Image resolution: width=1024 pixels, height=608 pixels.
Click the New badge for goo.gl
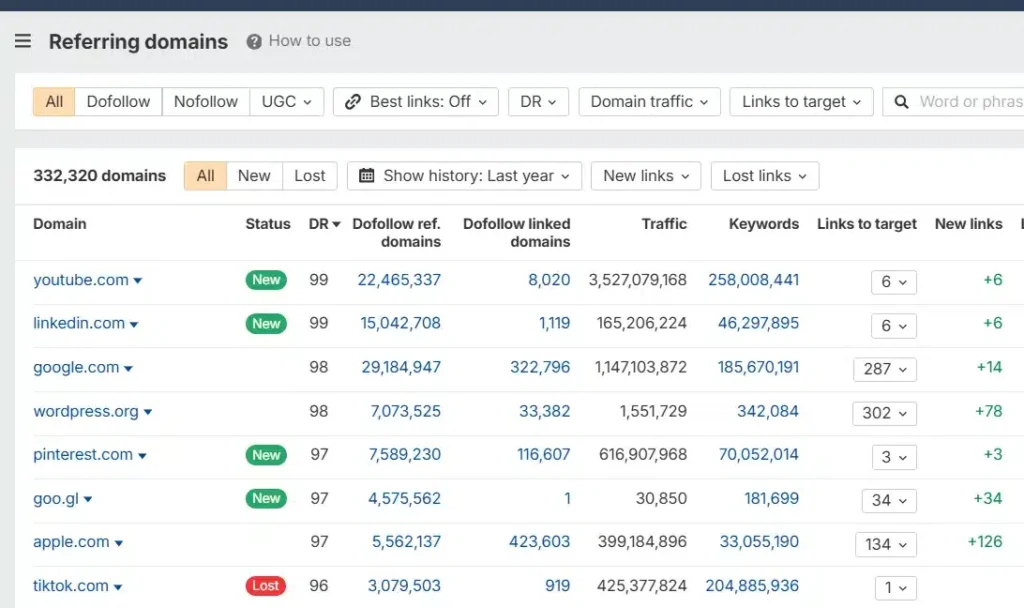click(x=266, y=498)
